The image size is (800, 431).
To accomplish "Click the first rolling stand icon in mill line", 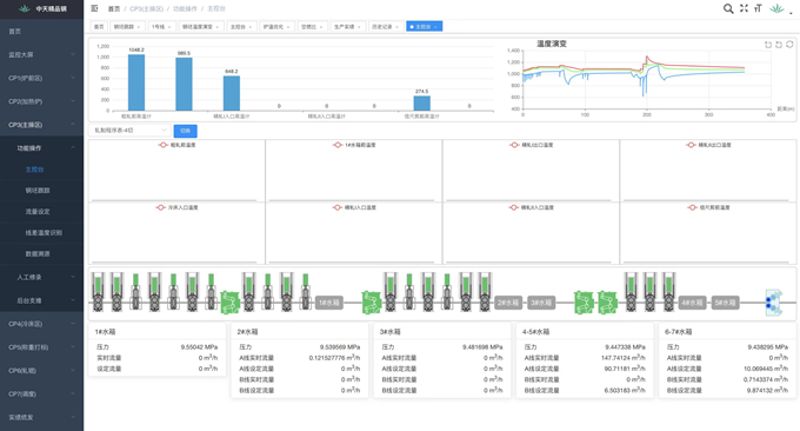I will pyautogui.click(x=97, y=291).
